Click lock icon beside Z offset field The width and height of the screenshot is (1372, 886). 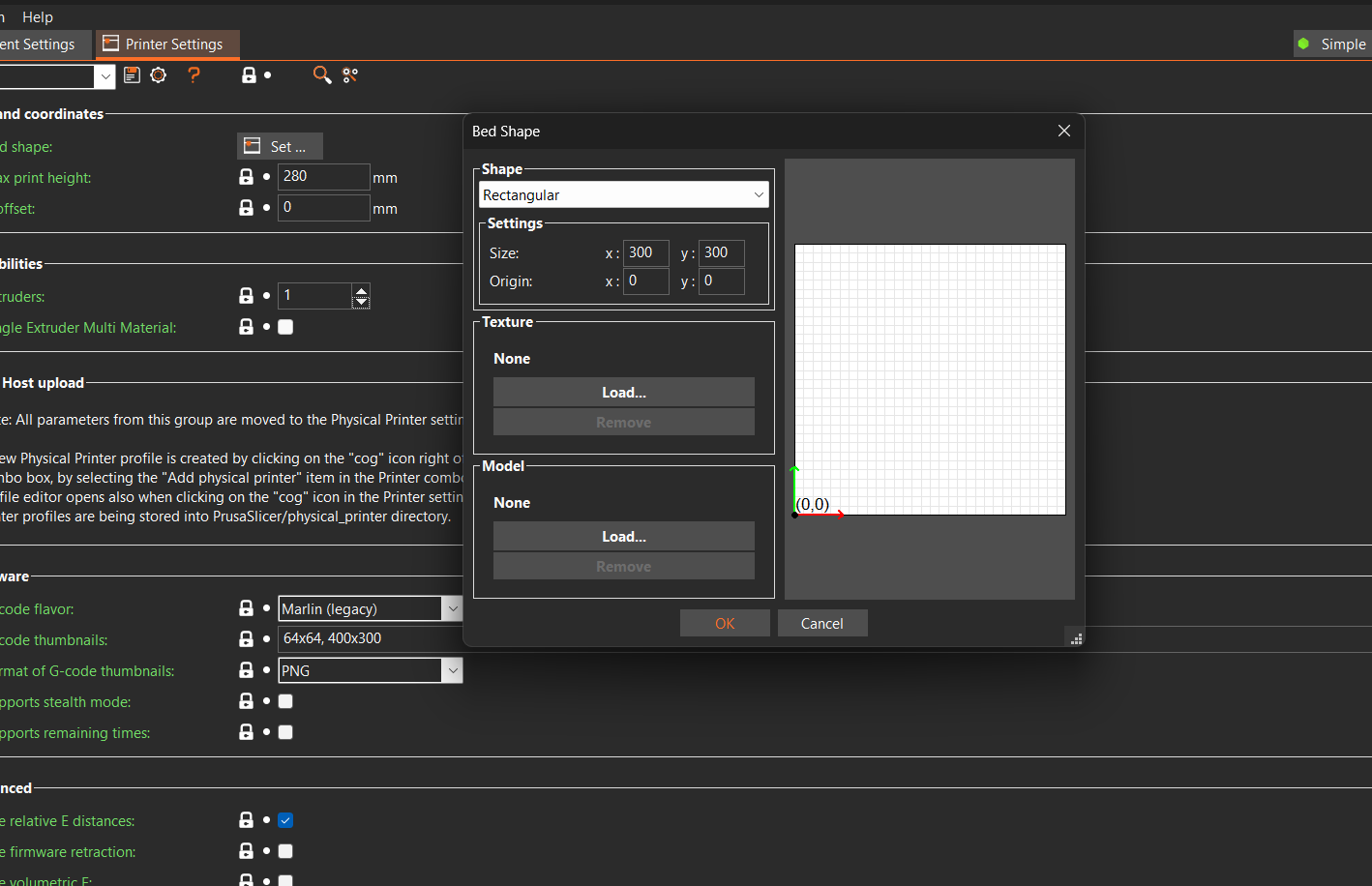pyautogui.click(x=246, y=208)
